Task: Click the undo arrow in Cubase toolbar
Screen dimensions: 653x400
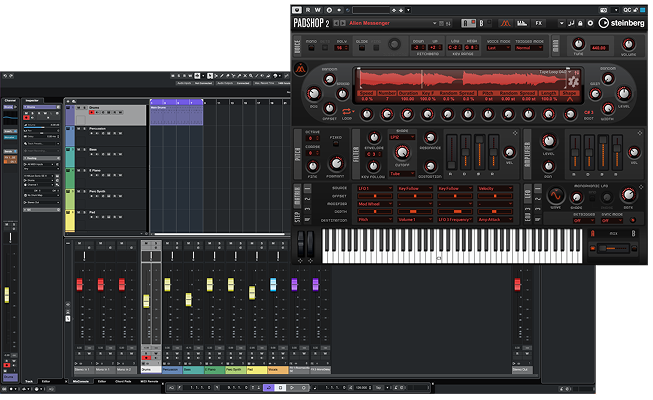Action: 5,76
